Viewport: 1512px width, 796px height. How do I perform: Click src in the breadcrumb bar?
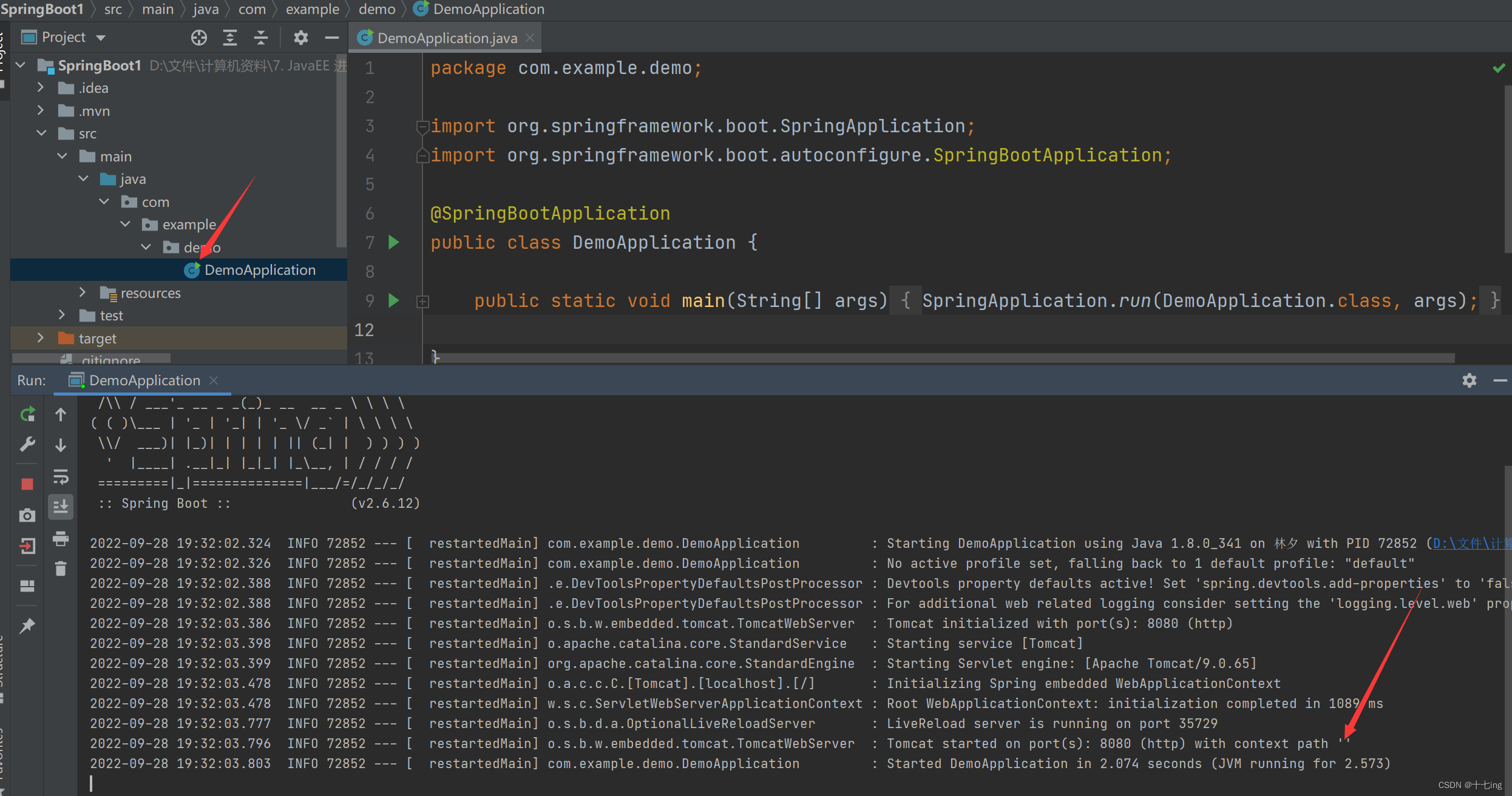click(113, 9)
